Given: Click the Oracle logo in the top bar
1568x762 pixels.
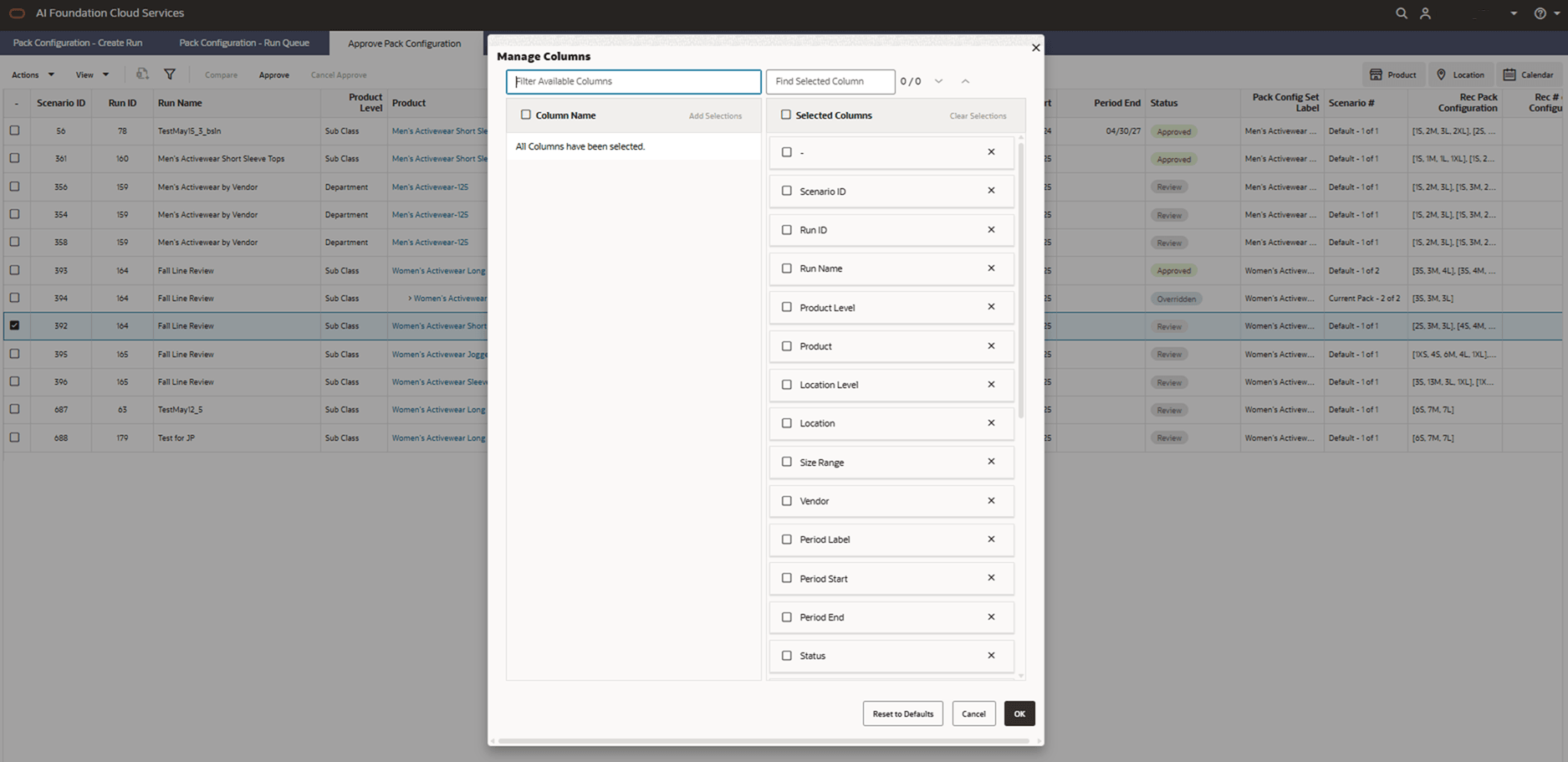Looking at the screenshot, I should tap(16, 13).
